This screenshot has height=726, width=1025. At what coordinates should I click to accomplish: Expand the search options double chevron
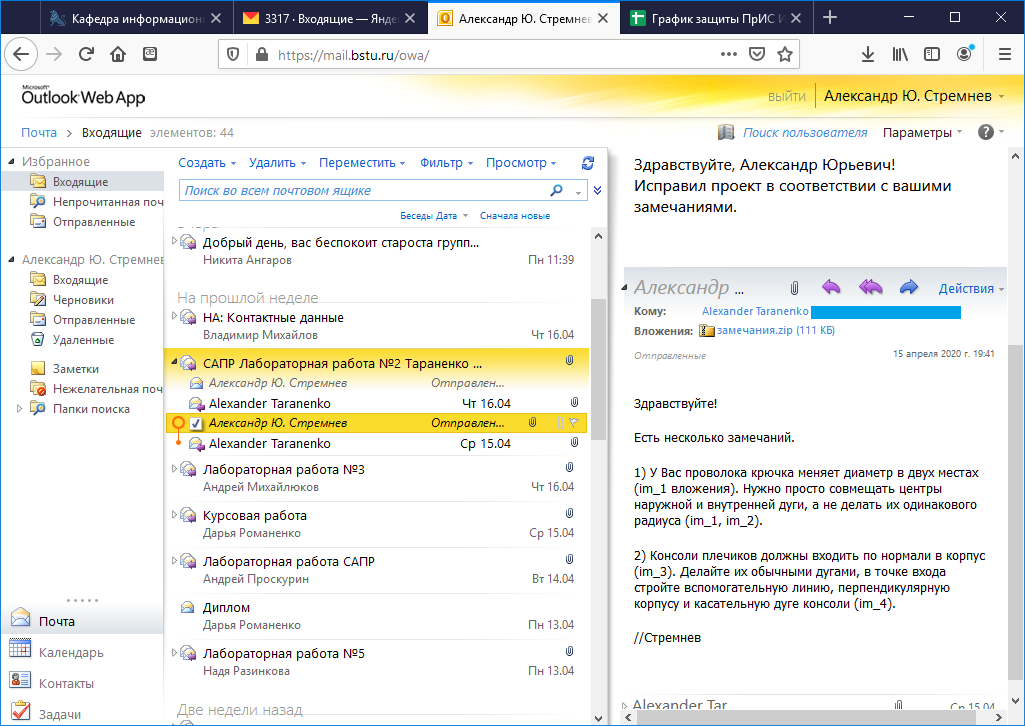pyautogui.click(x=597, y=190)
